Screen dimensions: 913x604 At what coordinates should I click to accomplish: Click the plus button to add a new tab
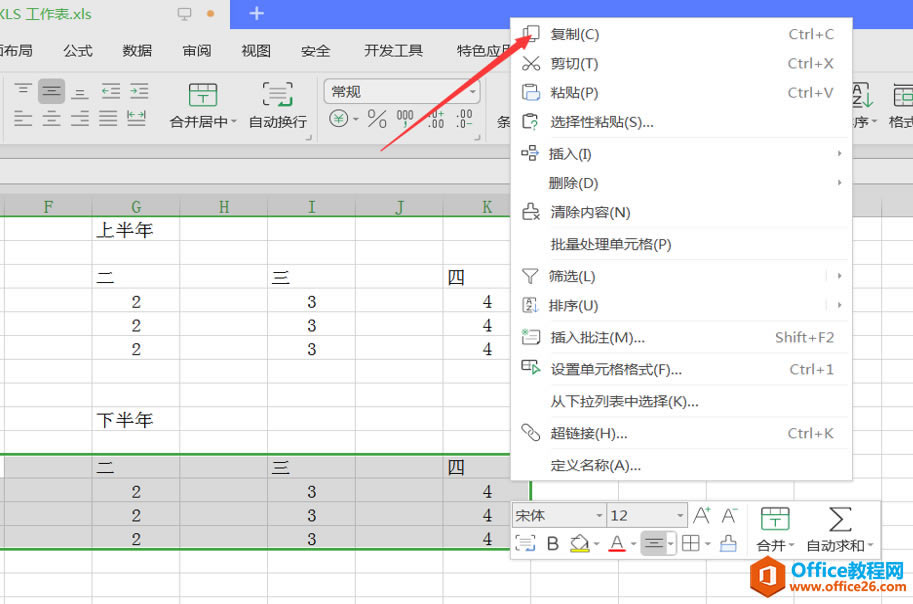point(257,13)
